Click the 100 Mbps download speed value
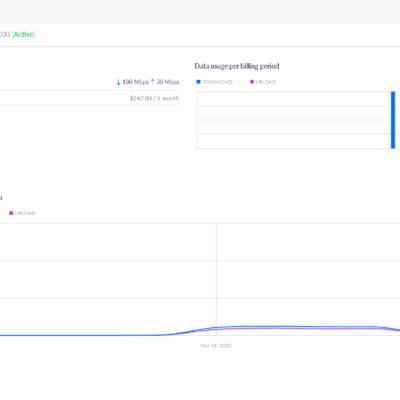The image size is (400, 400). click(x=135, y=82)
